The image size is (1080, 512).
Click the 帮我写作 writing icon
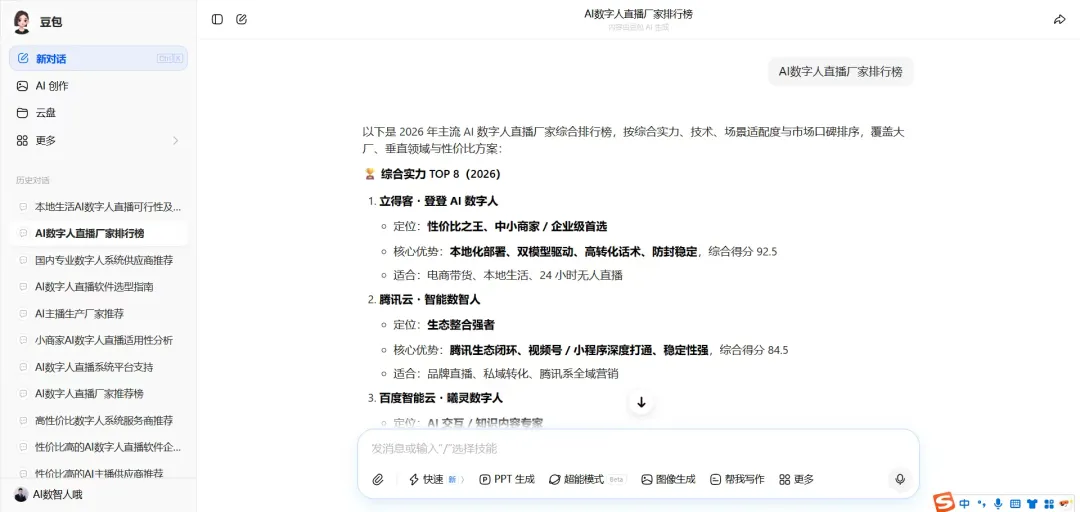pos(716,480)
